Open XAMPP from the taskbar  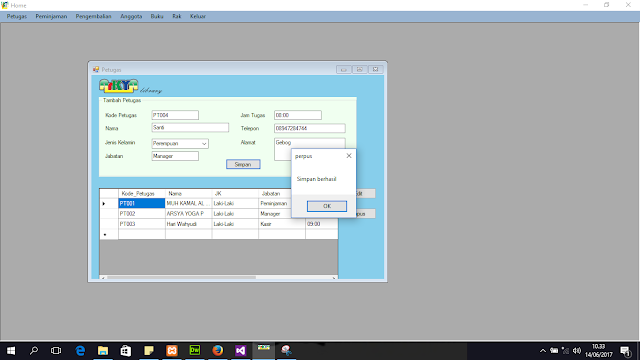(172, 351)
